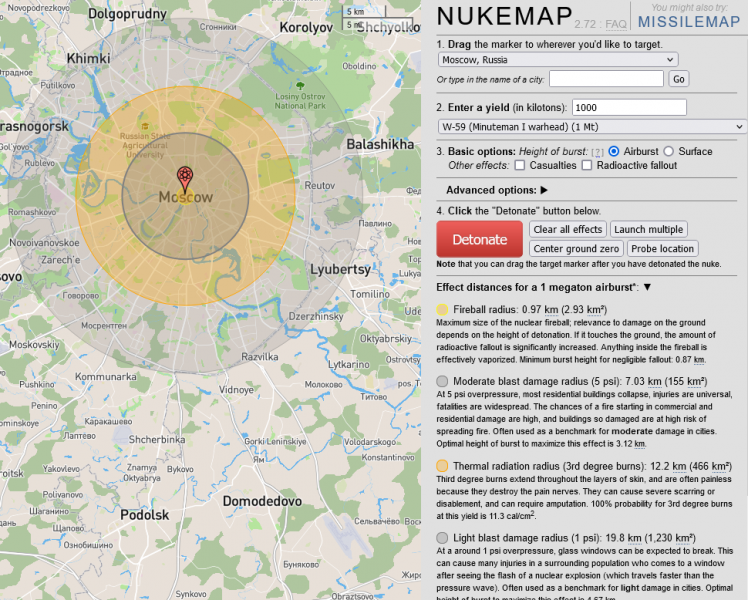Click the Losiny Ostrov park tree icon

300,86
